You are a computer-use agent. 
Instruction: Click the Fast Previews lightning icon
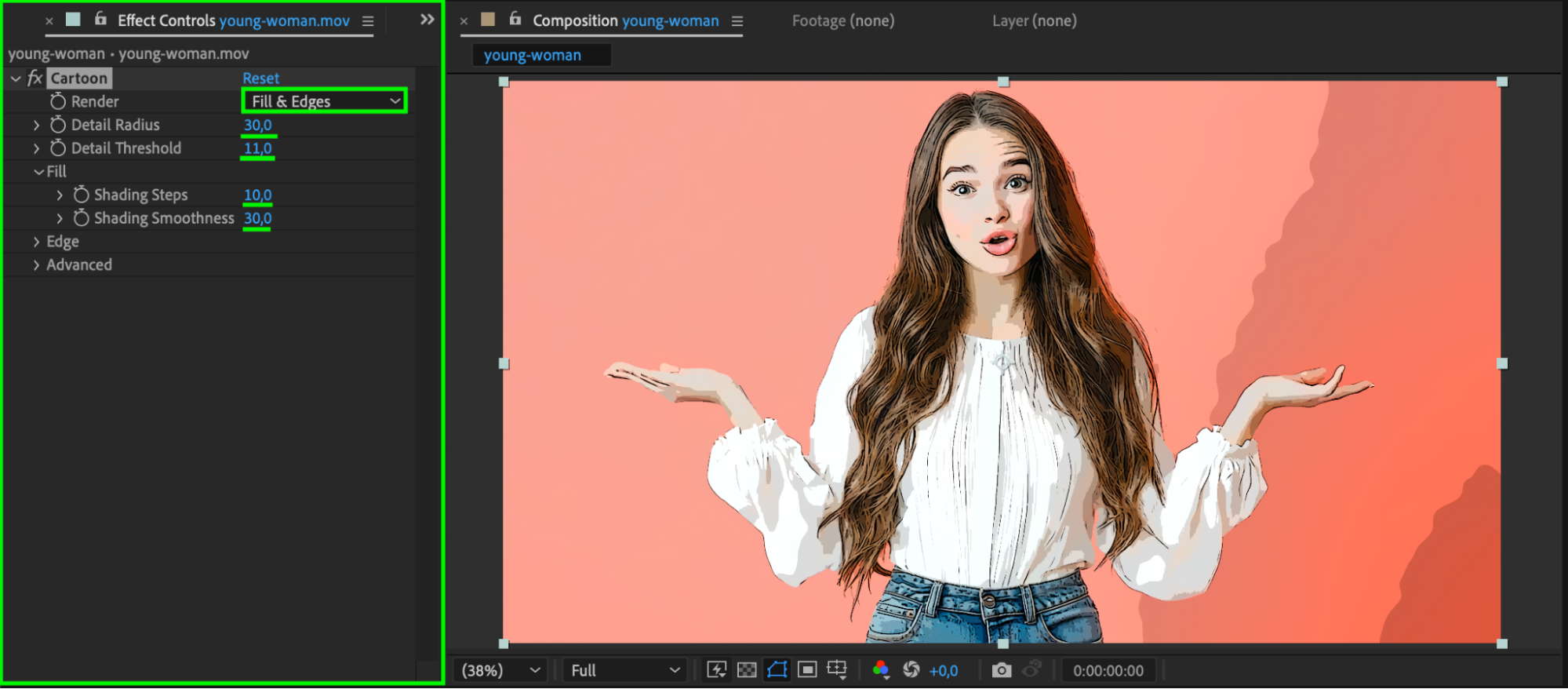(x=716, y=669)
